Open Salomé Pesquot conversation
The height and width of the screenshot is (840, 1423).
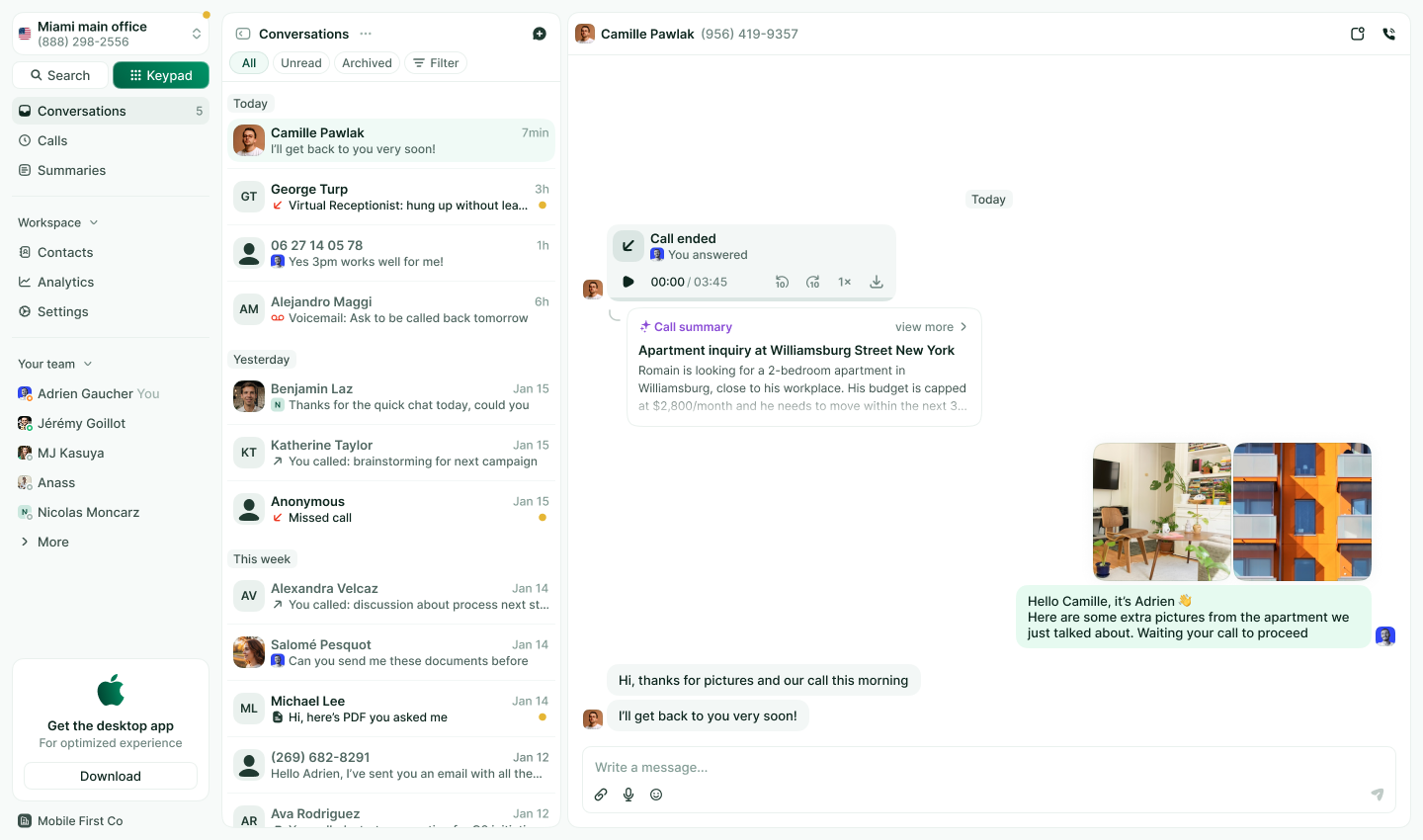pos(391,652)
